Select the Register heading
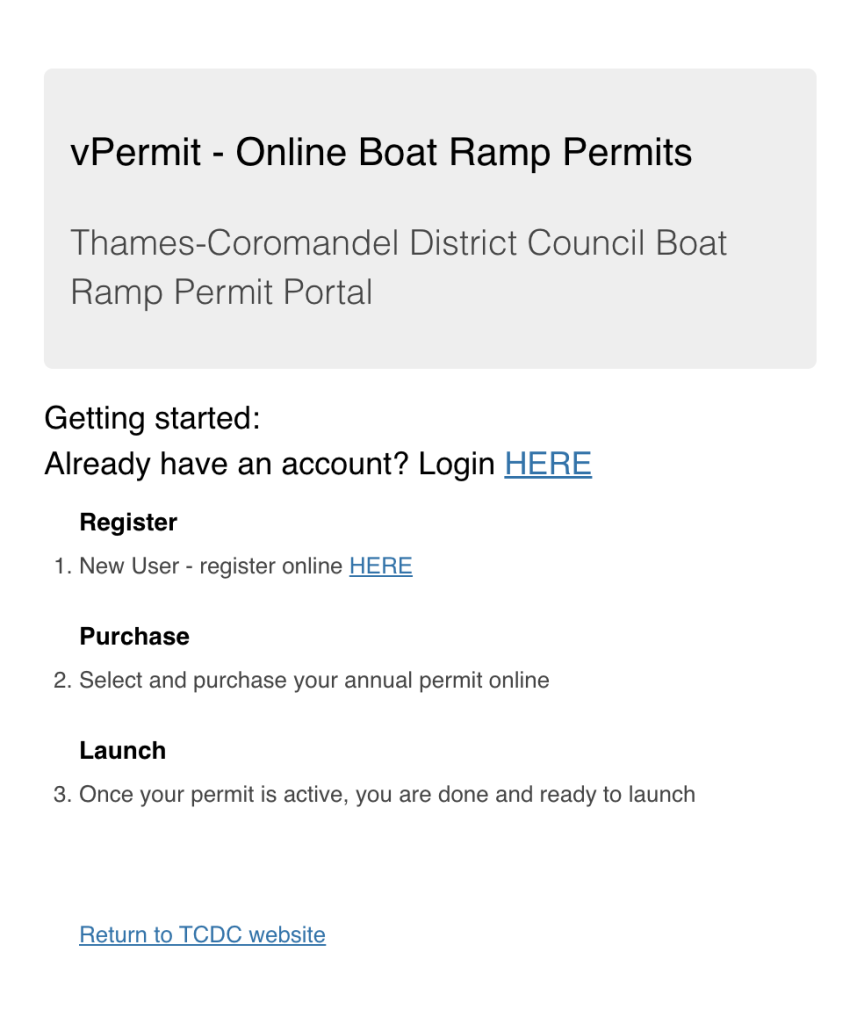 [128, 522]
